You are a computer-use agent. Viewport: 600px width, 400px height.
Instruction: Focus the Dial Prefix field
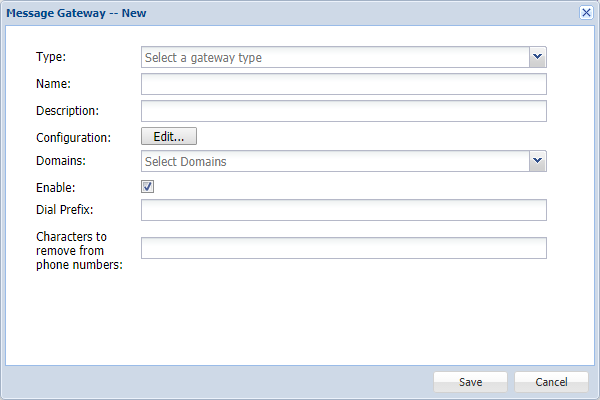coord(343,209)
